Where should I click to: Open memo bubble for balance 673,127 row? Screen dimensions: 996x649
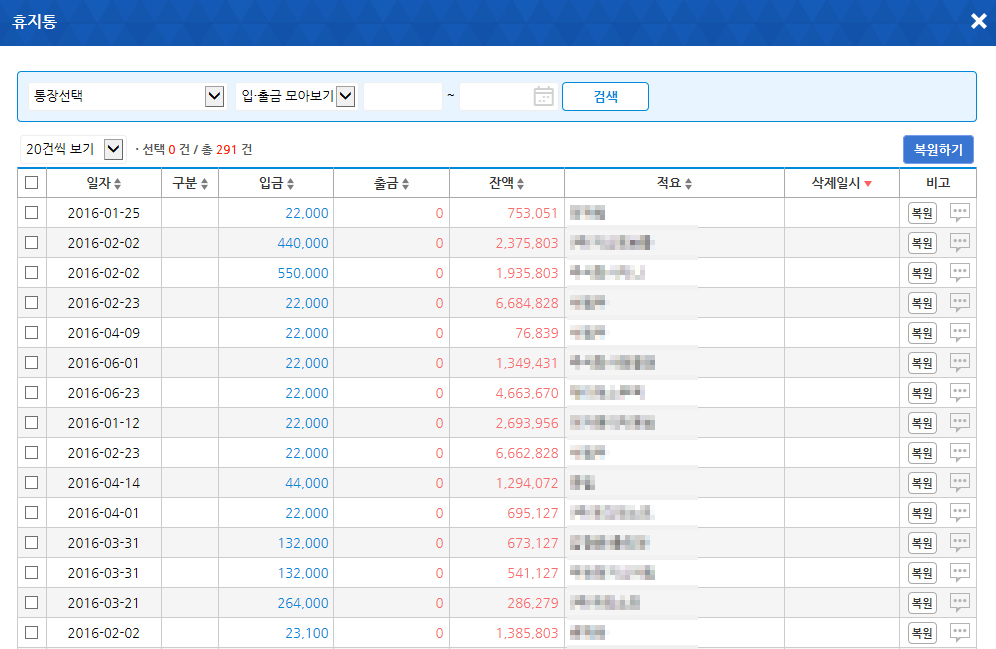click(x=959, y=542)
